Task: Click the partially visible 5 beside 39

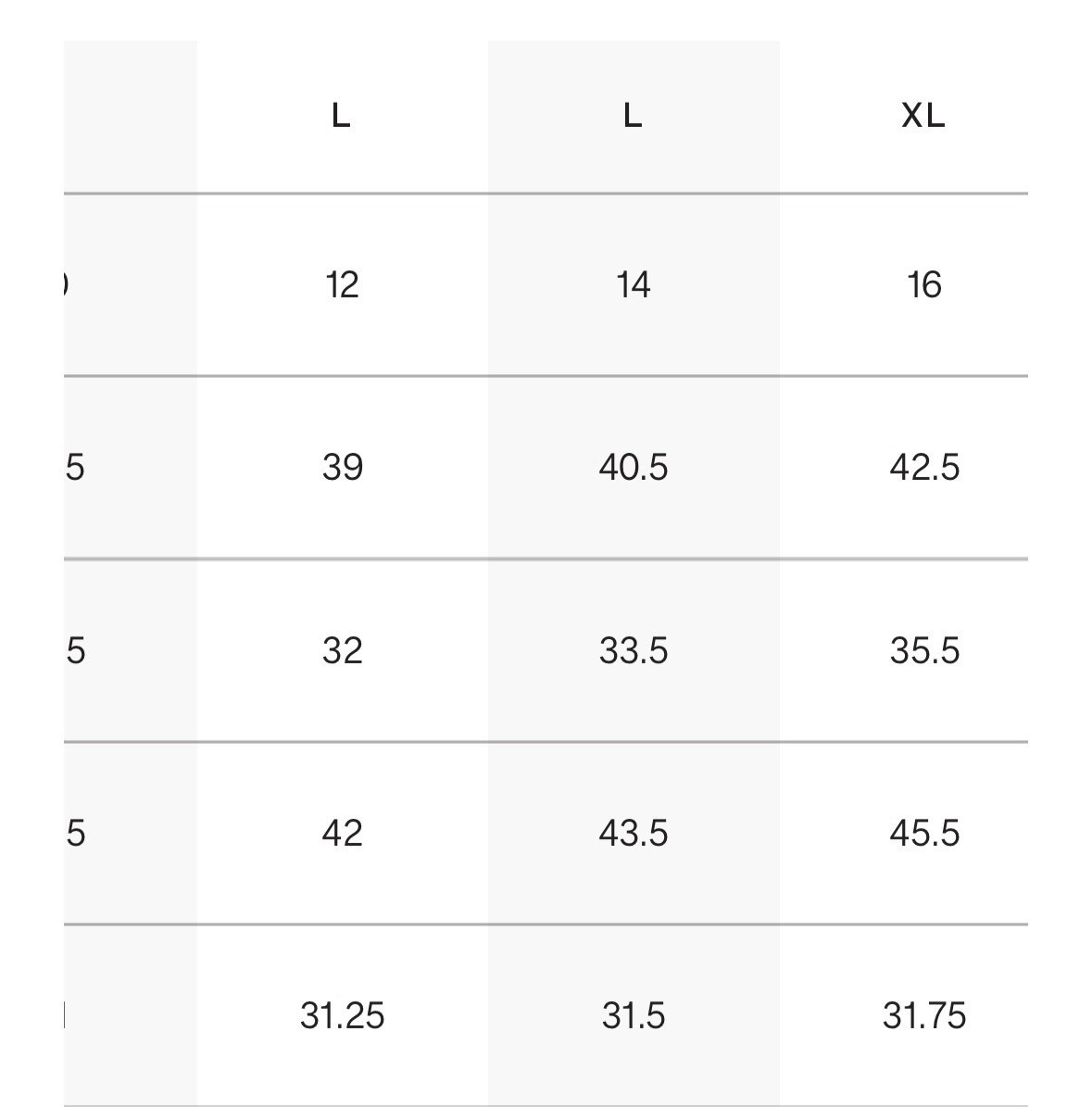Action: (x=75, y=468)
